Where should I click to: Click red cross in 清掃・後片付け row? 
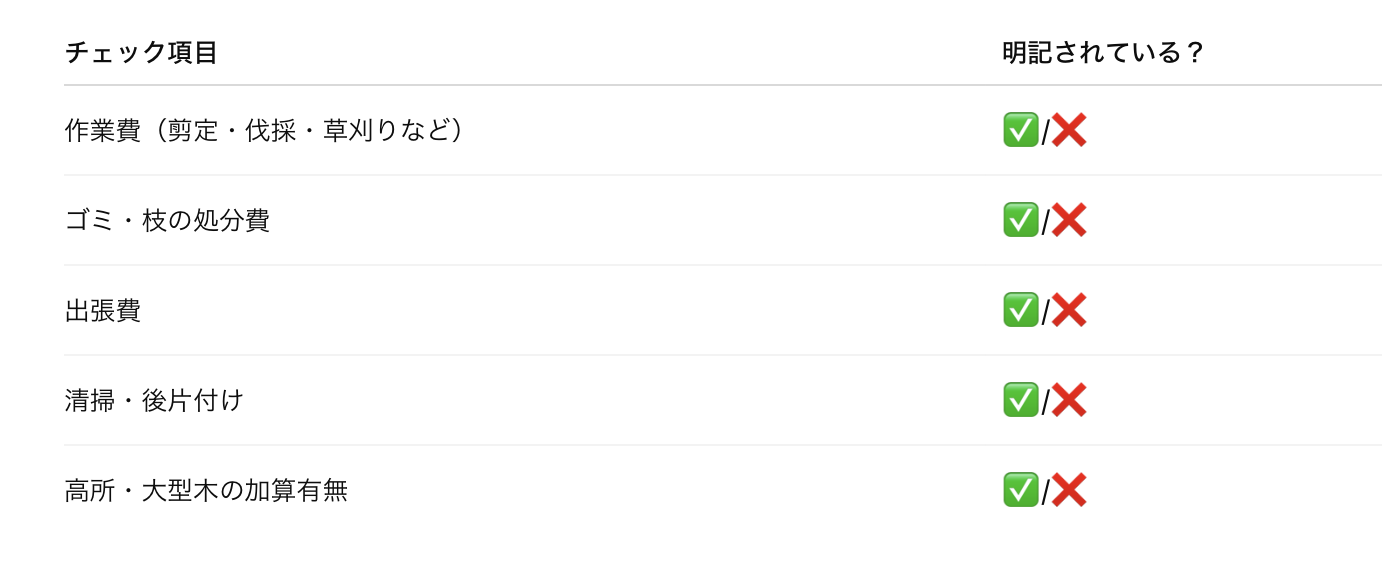[1069, 400]
